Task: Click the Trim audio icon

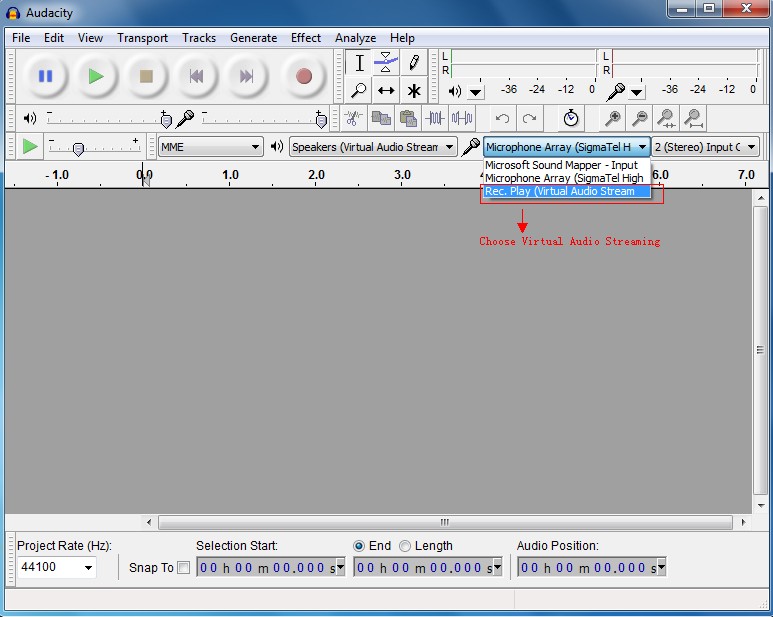Action: pos(434,118)
